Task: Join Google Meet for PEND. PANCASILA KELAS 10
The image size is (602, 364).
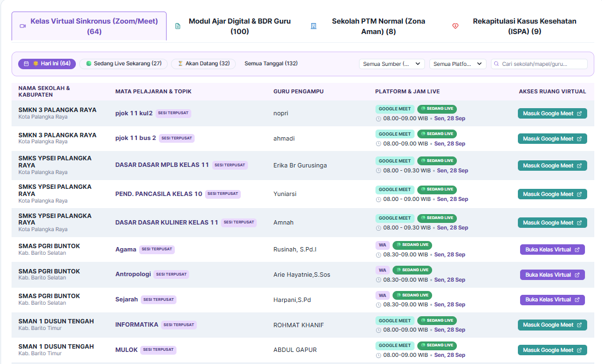Action: [552, 194]
